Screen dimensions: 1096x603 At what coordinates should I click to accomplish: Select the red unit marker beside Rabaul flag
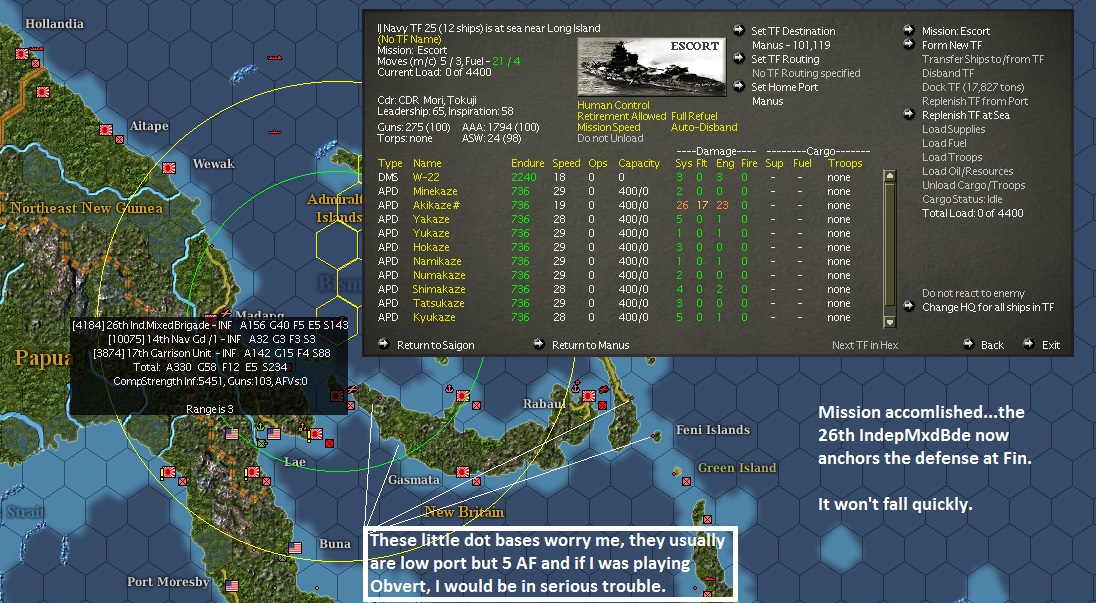tap(602, 405)
